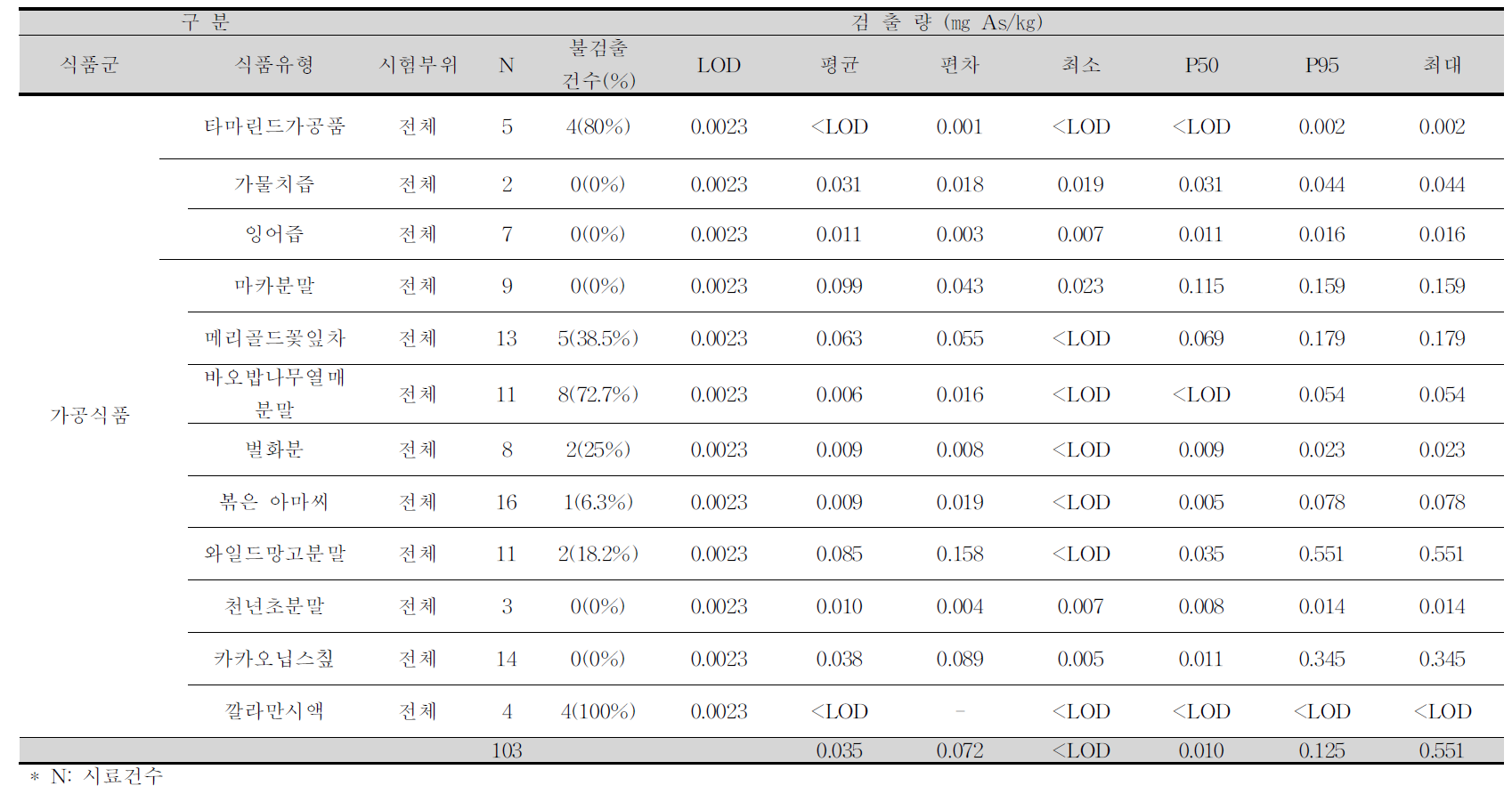1512x802 pixels.
Task: Click the 5(38.5%) non-detect cell
Action: point(598,338)
